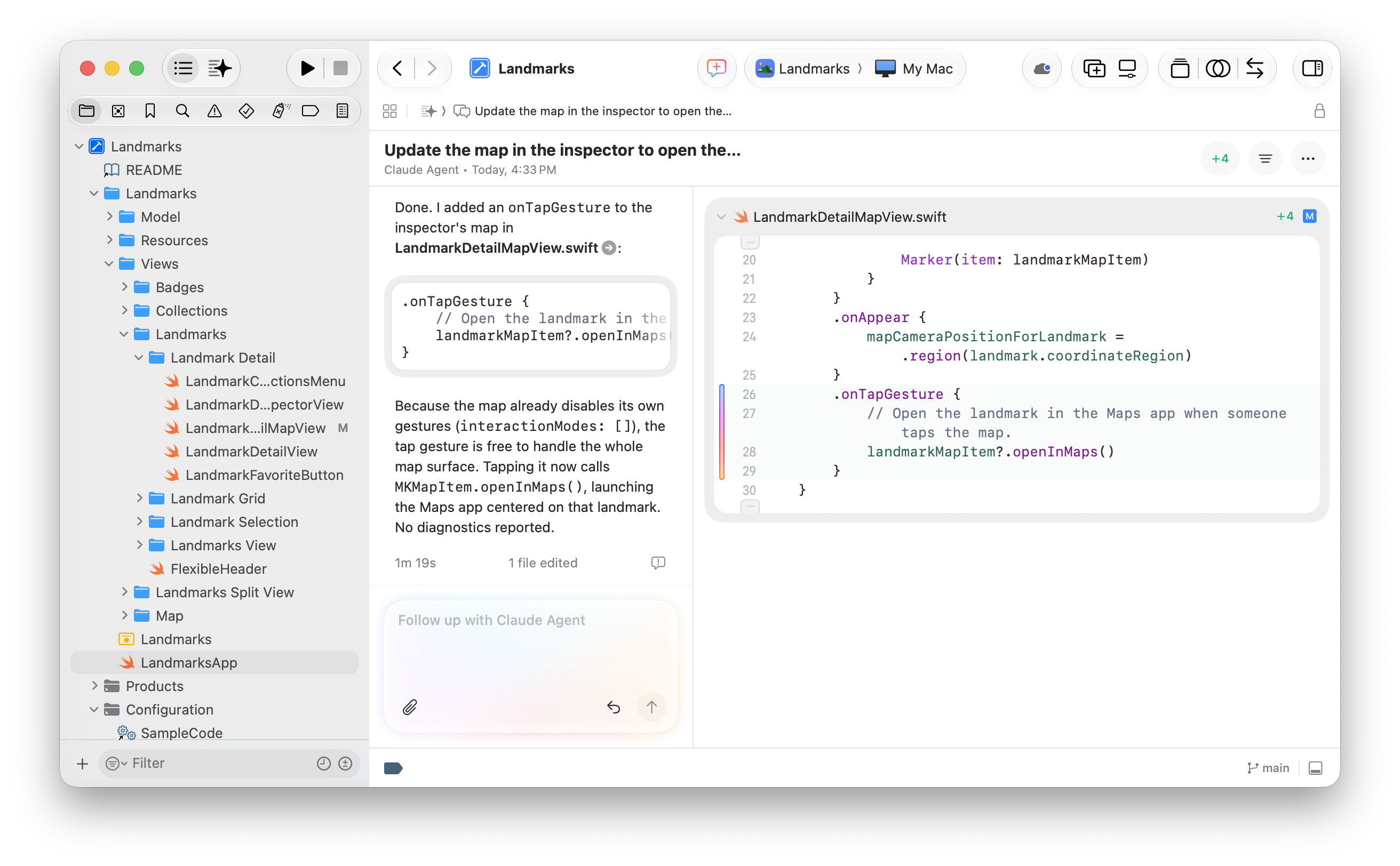
Task: Choose the My Mac run destination
Action: (913, 68)
